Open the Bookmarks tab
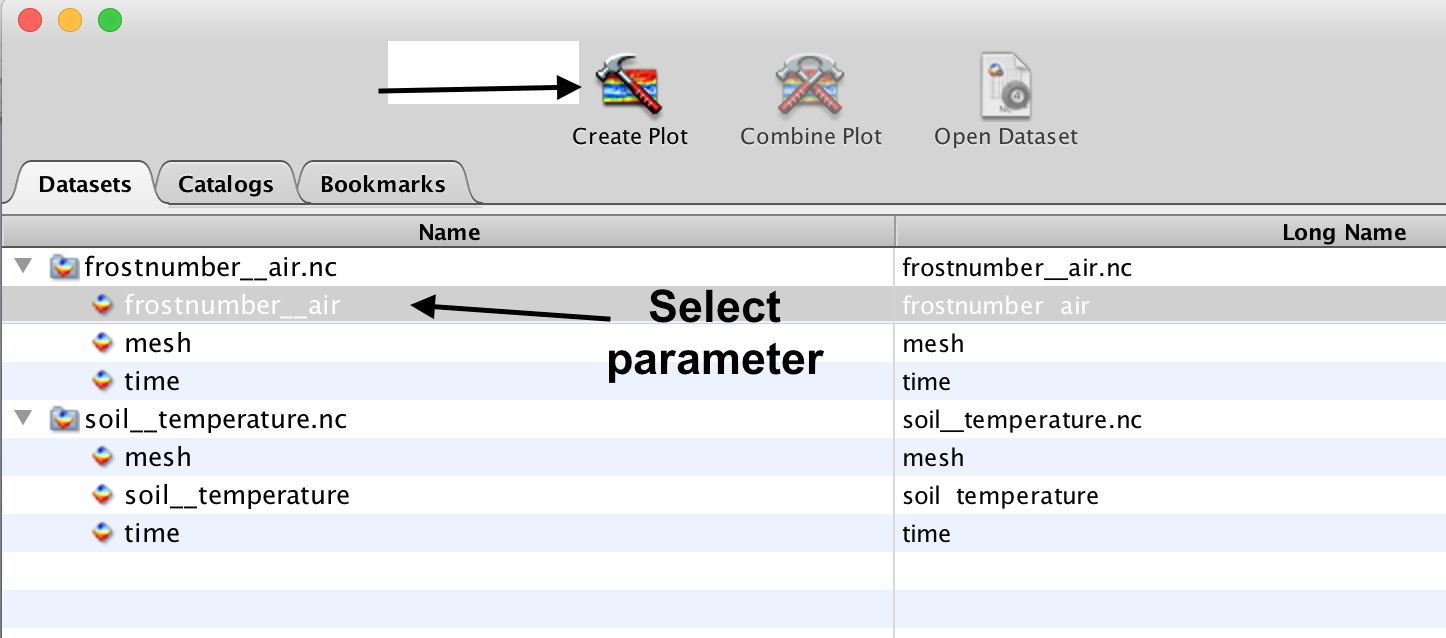This screenshot has height=638, width=1446. tap(383, 184)
